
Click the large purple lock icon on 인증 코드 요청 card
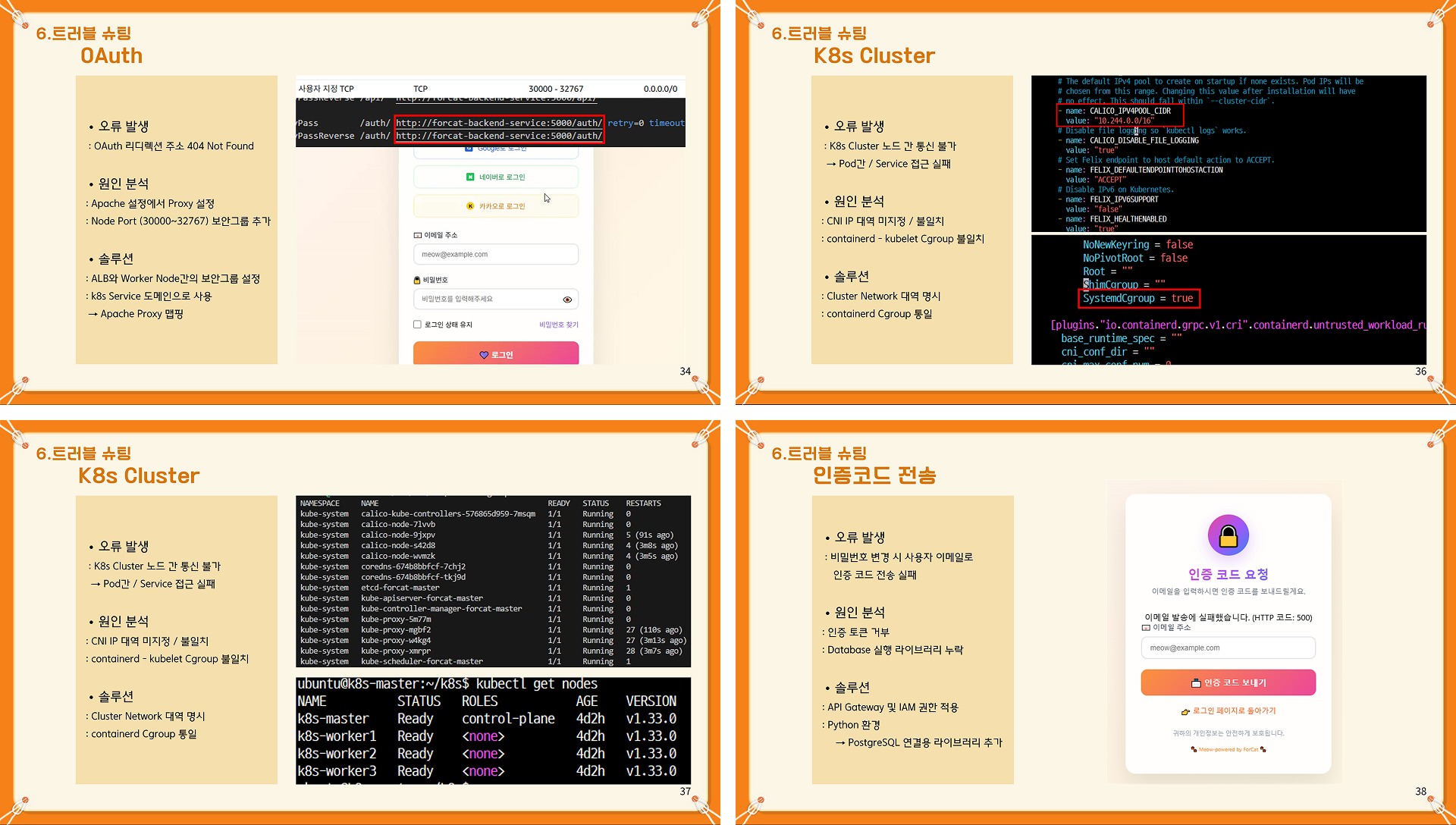click(1228, 535)
